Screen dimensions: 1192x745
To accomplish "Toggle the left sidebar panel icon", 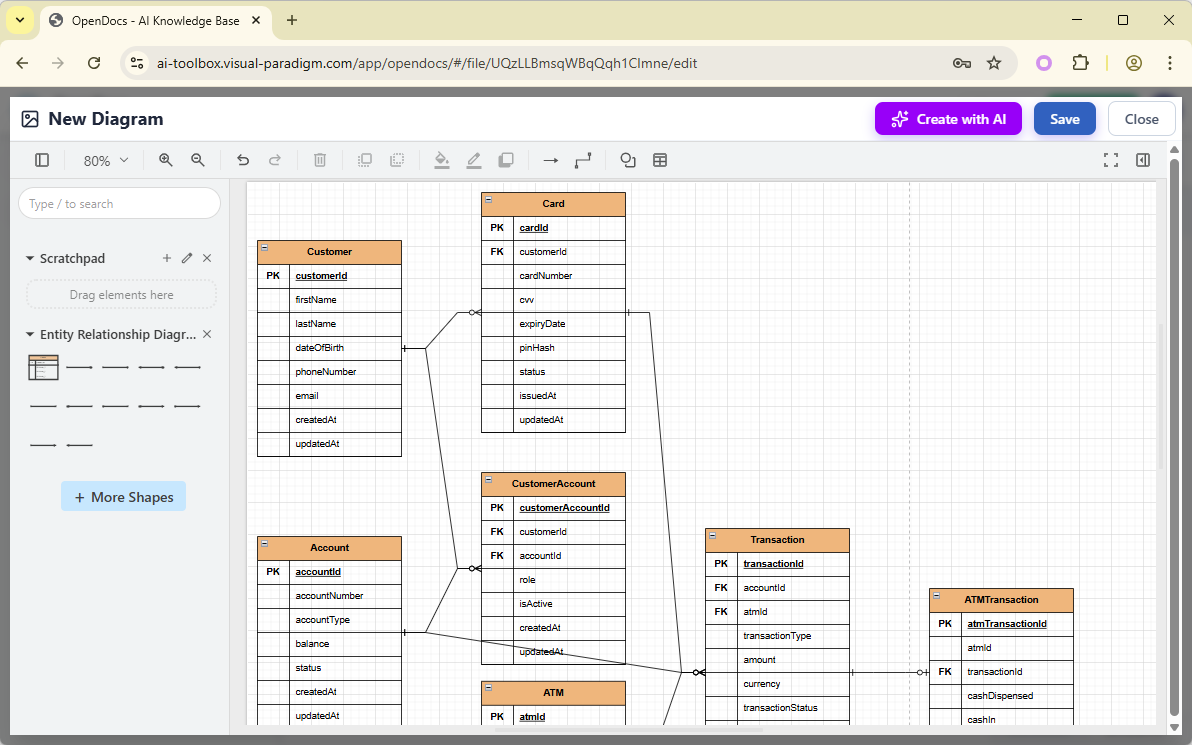I will pos(41,160).
